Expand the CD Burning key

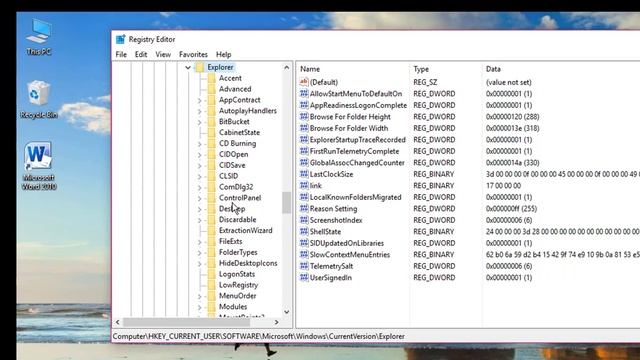pyautogui.click(x=200, y=144)
